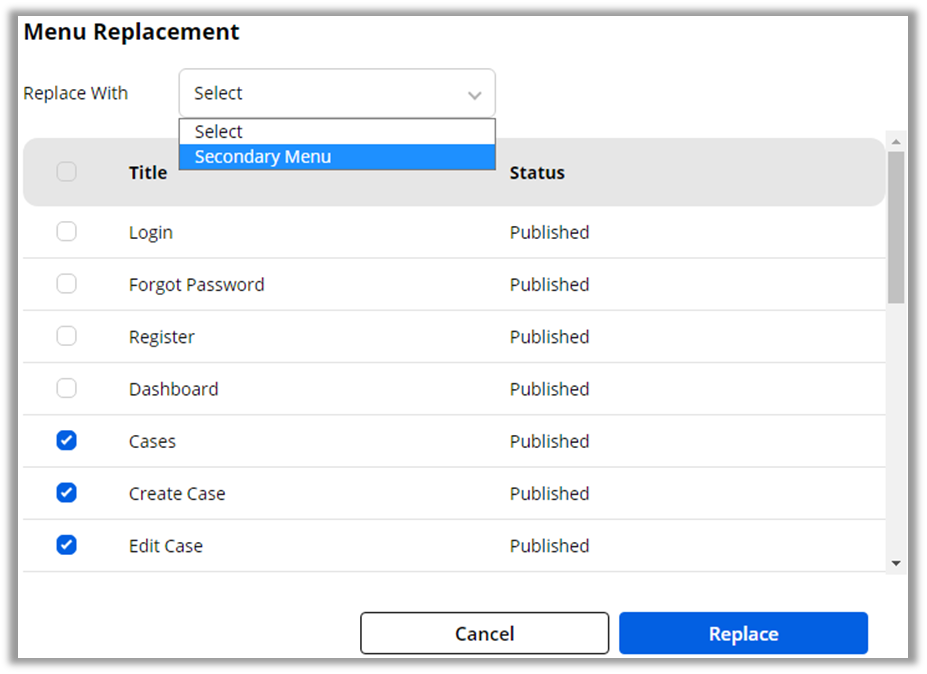Check the Login row checkbox
This screenshot has width=927, height=674.
pyautogui.click(x=66, y=232)
